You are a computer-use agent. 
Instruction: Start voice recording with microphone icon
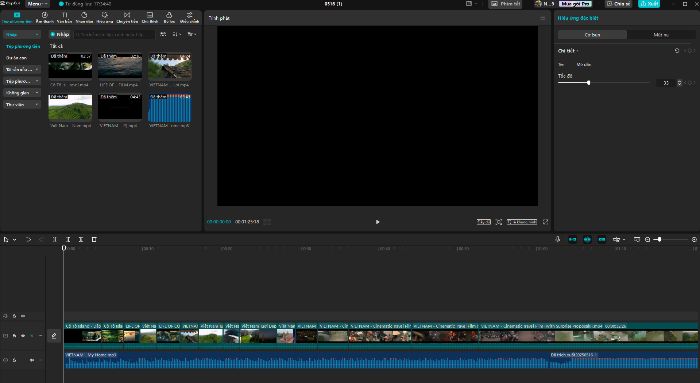(558, 240)
